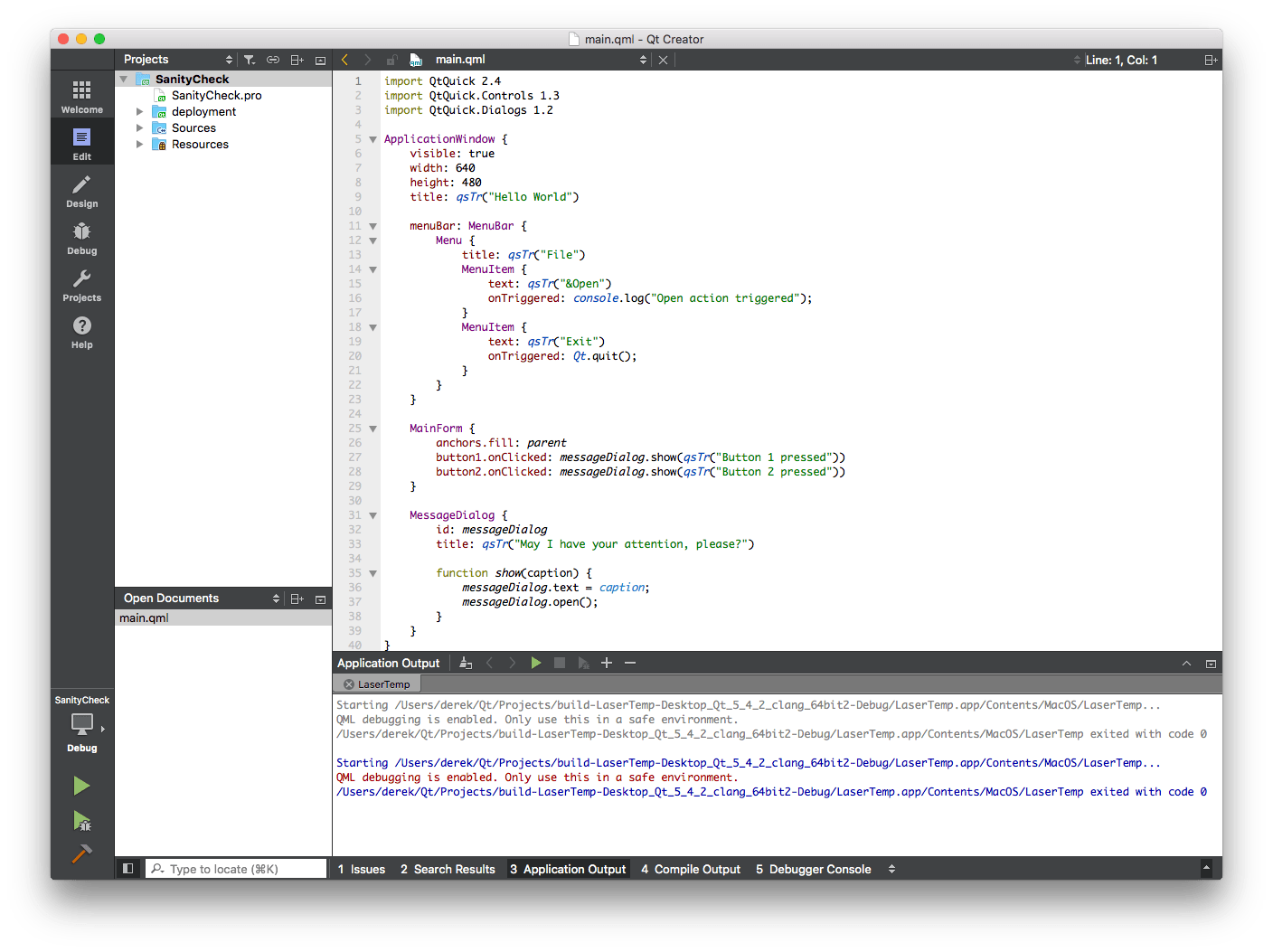This screenshot has width=1273, height=952.
Task: Toggle the left sidebar visibility
Action: (127, 868)
